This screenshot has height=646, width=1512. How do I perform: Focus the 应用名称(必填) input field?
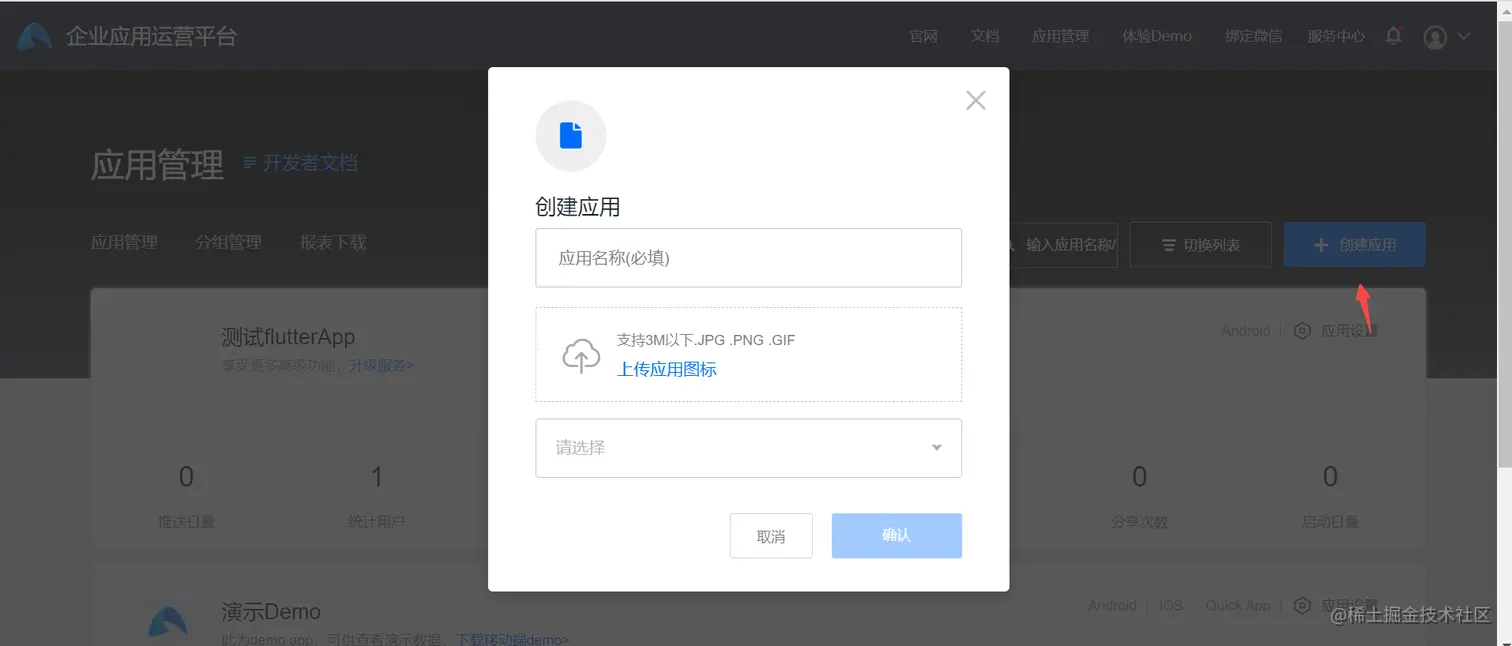click(748, 258)
